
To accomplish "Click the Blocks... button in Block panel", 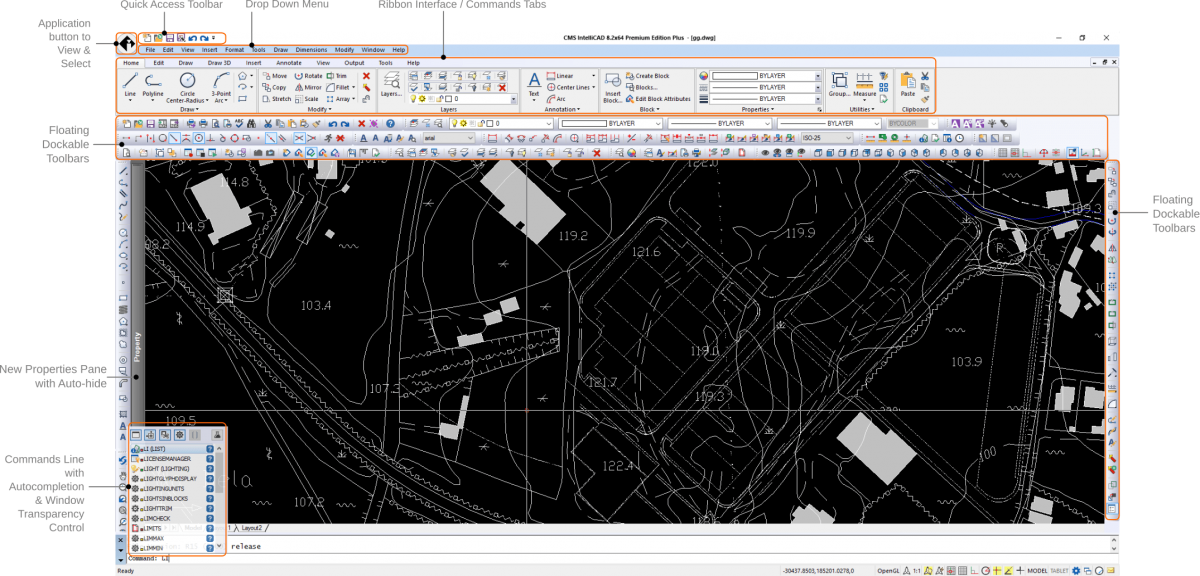I will tap(644, 87).
